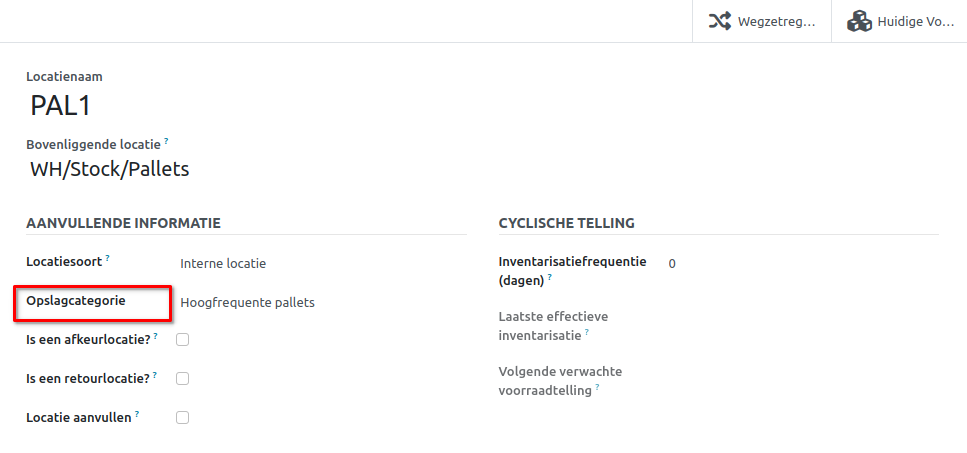Open help icon beside Is een afkeurlocatie
The height and width of the screenshot is (453, 967).
156,336
